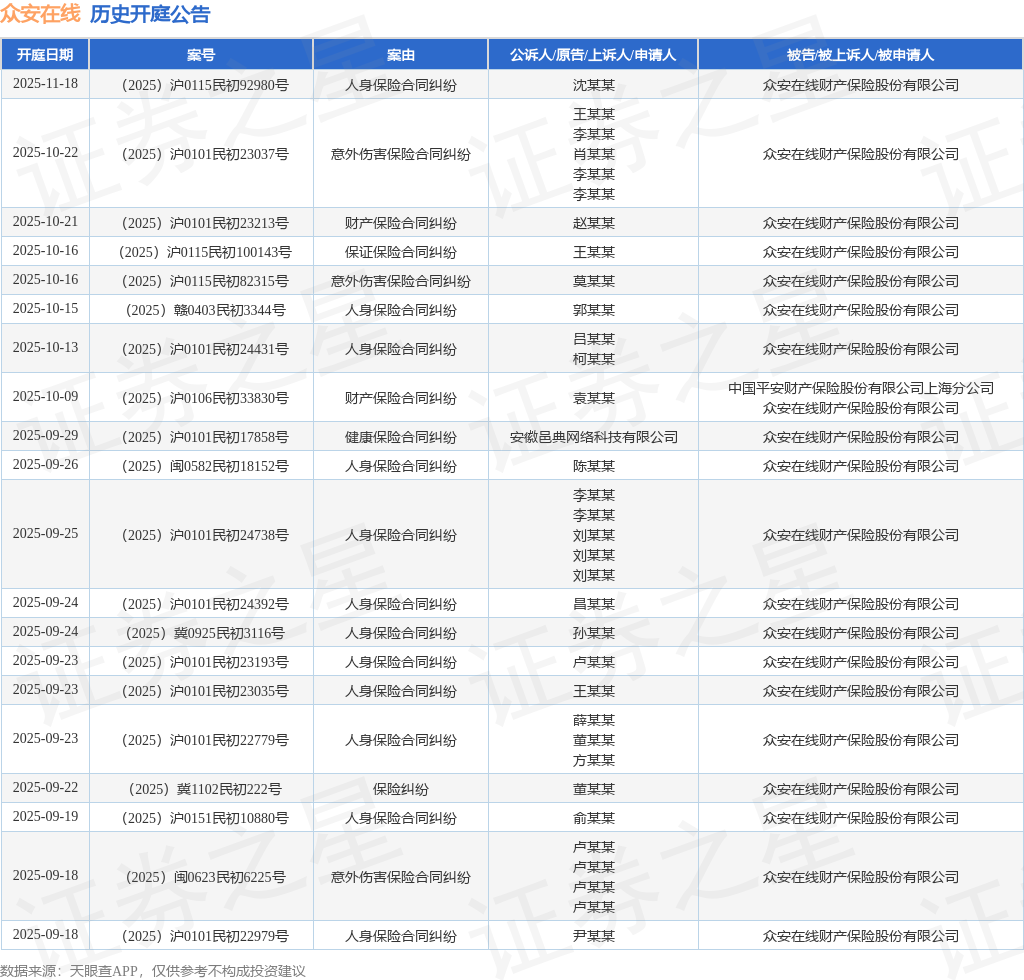This screenshot has height=980, width=1024.
Task: Click case cause 健康保险合同纠纷
Action: click(x=400, y=437)
